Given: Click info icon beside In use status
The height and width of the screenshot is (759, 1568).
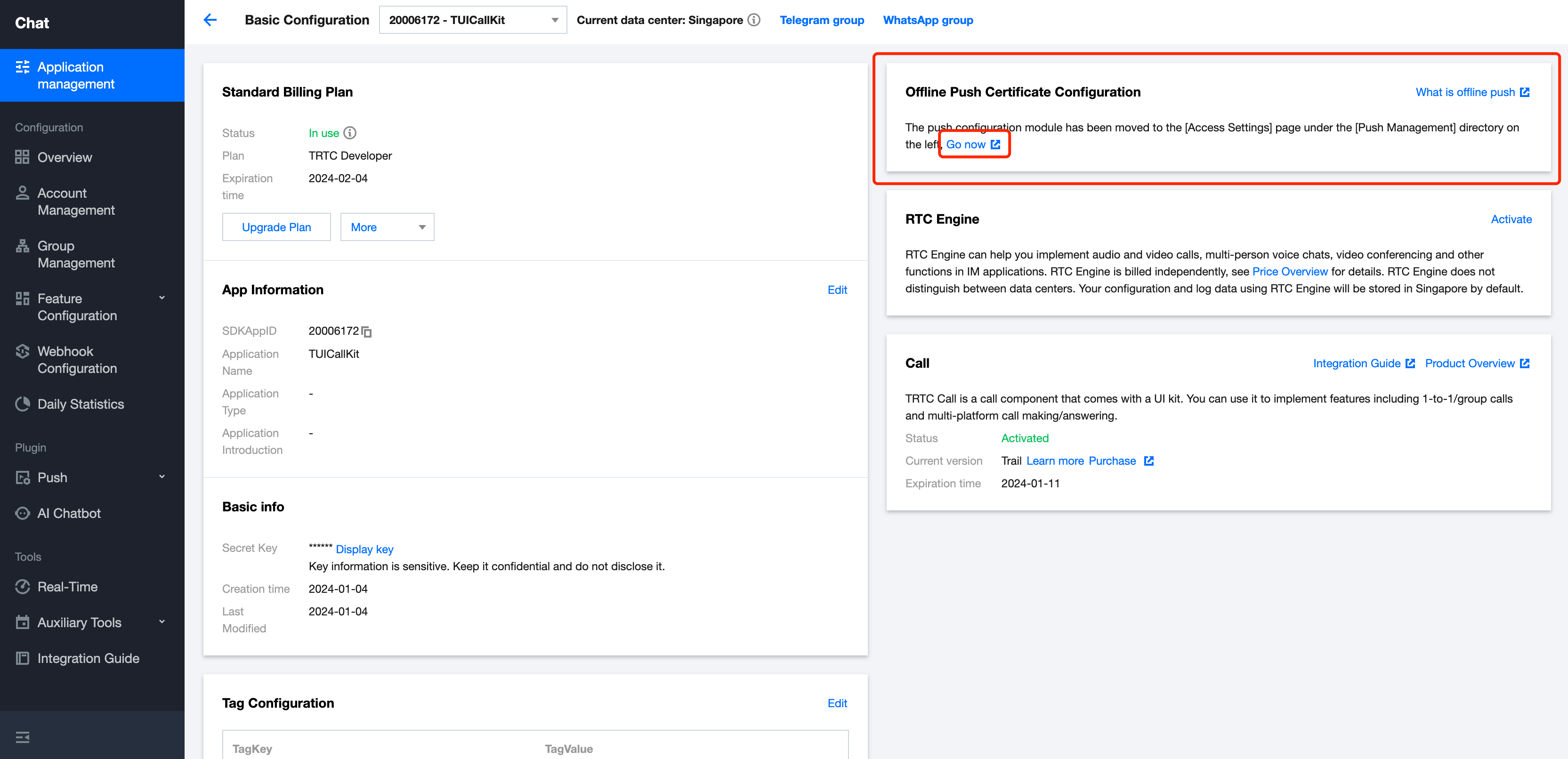Looking at the screenshot, I should point(350,133).
